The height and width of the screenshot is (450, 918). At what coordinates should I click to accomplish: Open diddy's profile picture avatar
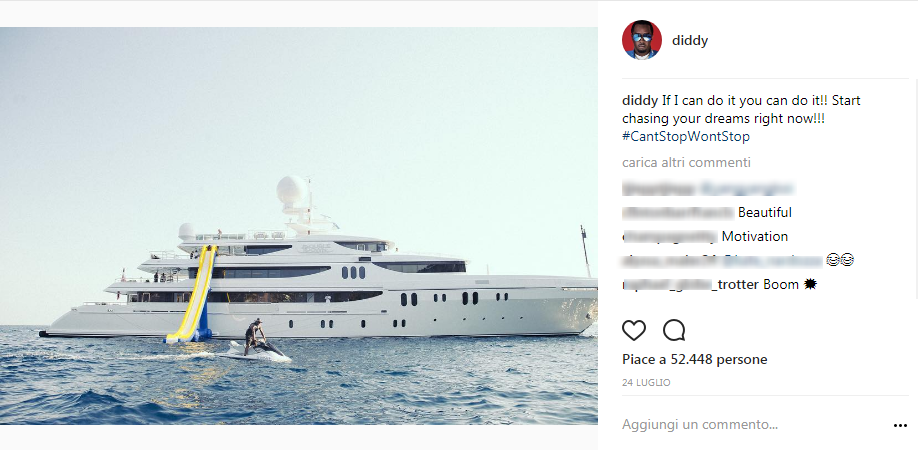coord(642,41)
